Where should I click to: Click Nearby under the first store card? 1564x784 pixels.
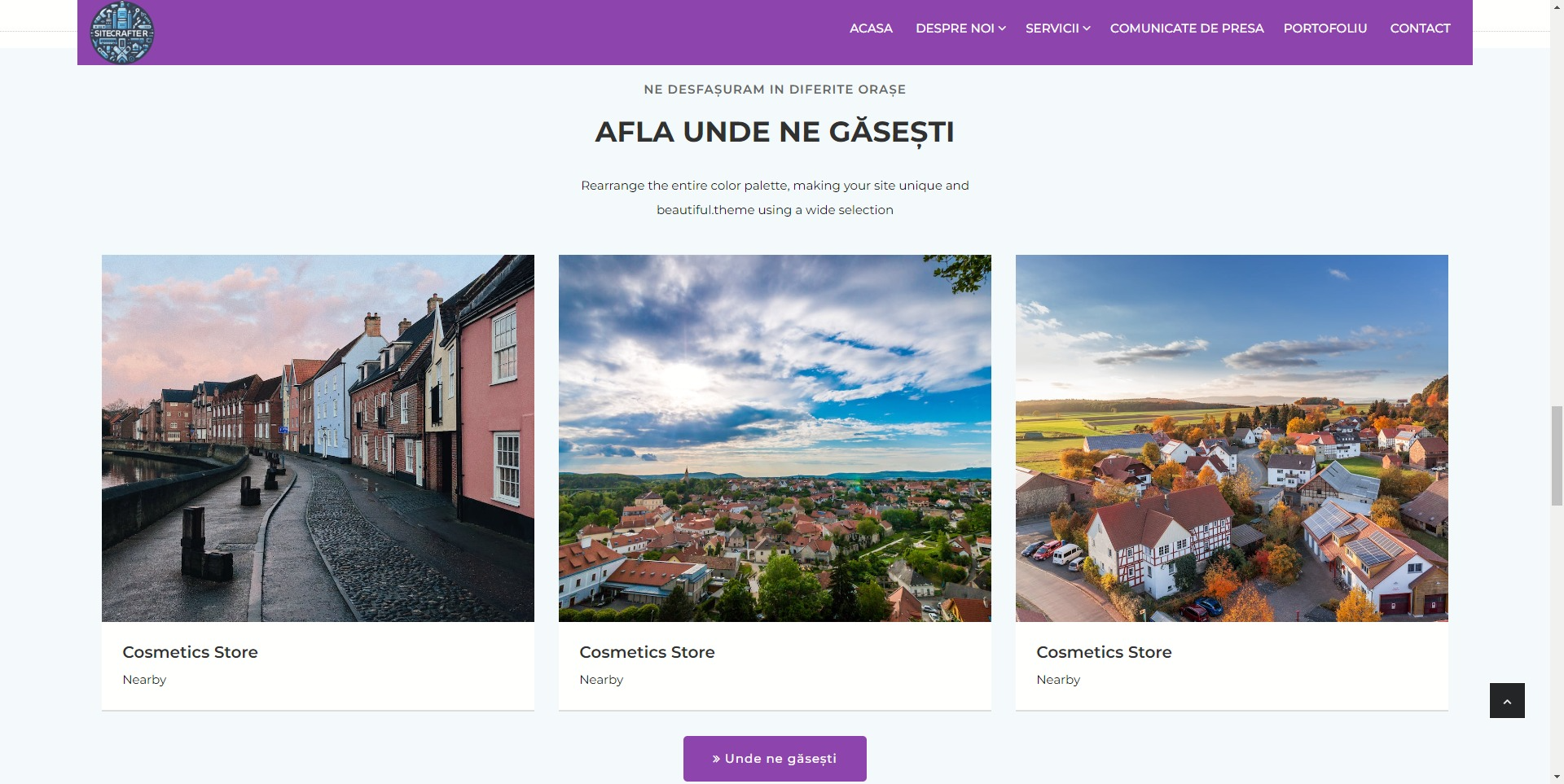pyautogui.click(x=144, y=680)
